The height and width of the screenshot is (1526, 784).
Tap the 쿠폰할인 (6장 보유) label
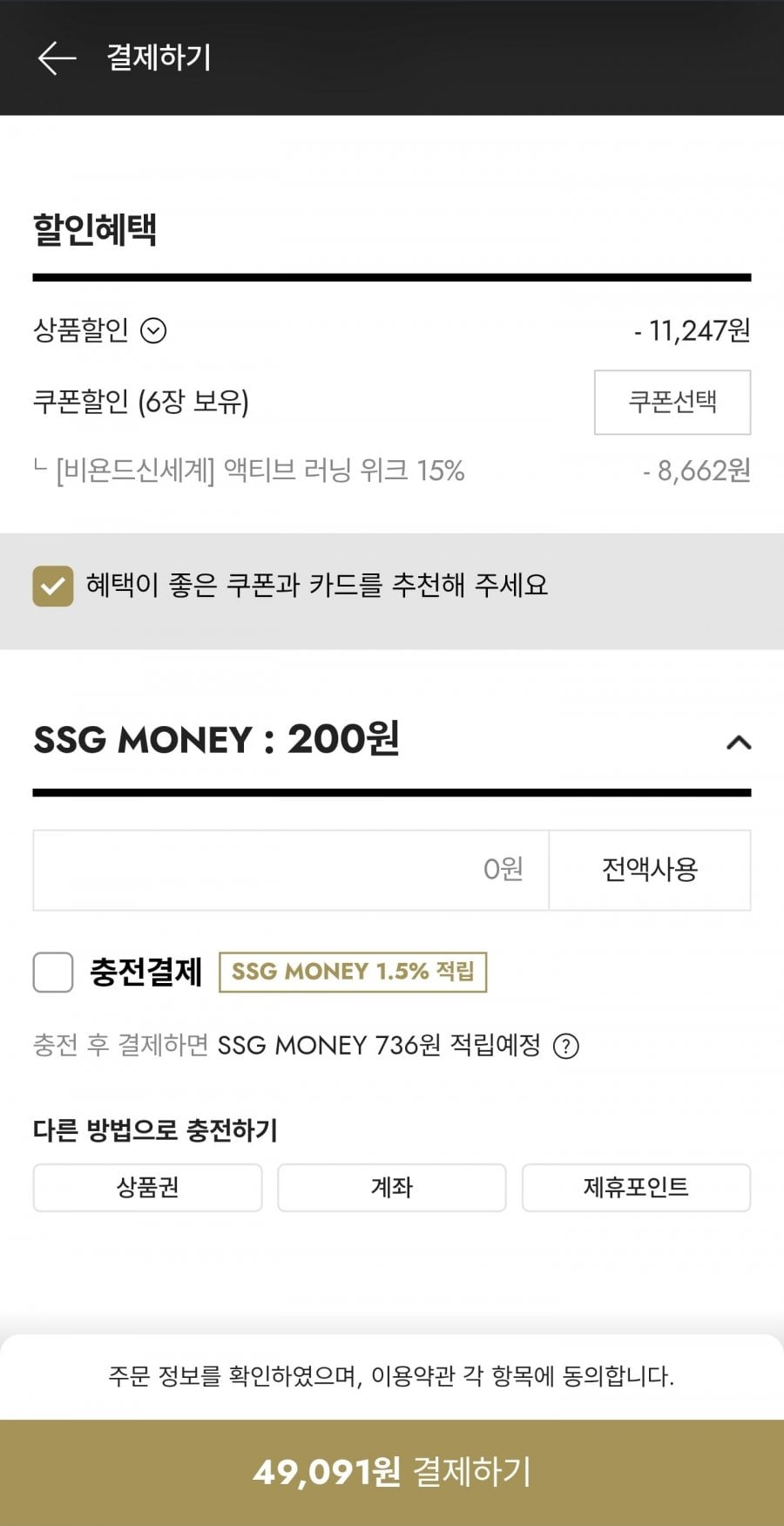[x=140, y=402]
